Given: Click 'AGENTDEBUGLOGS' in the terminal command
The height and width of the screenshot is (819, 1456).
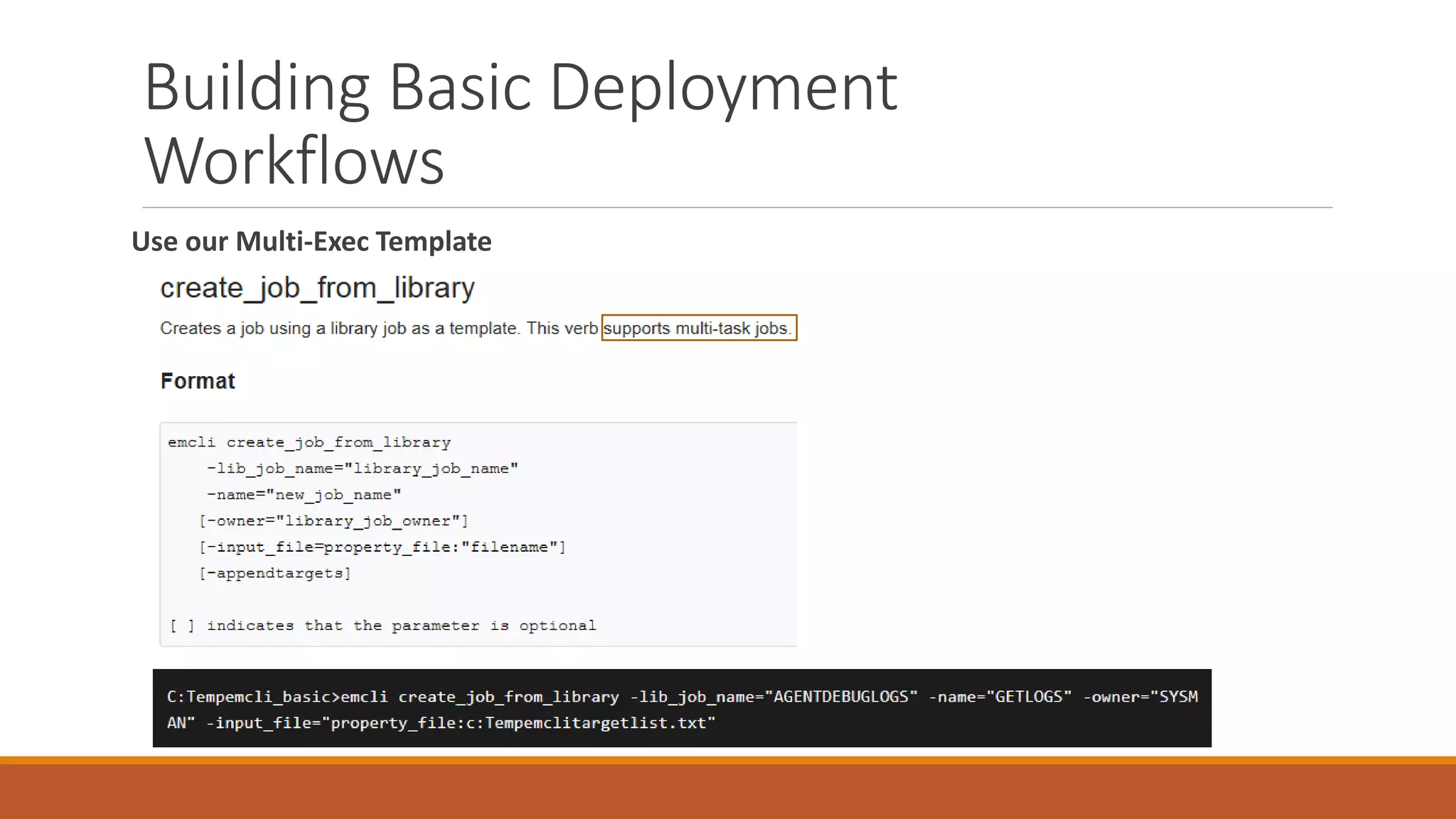Looking at the screenshot, I should [x=840, y=697].
